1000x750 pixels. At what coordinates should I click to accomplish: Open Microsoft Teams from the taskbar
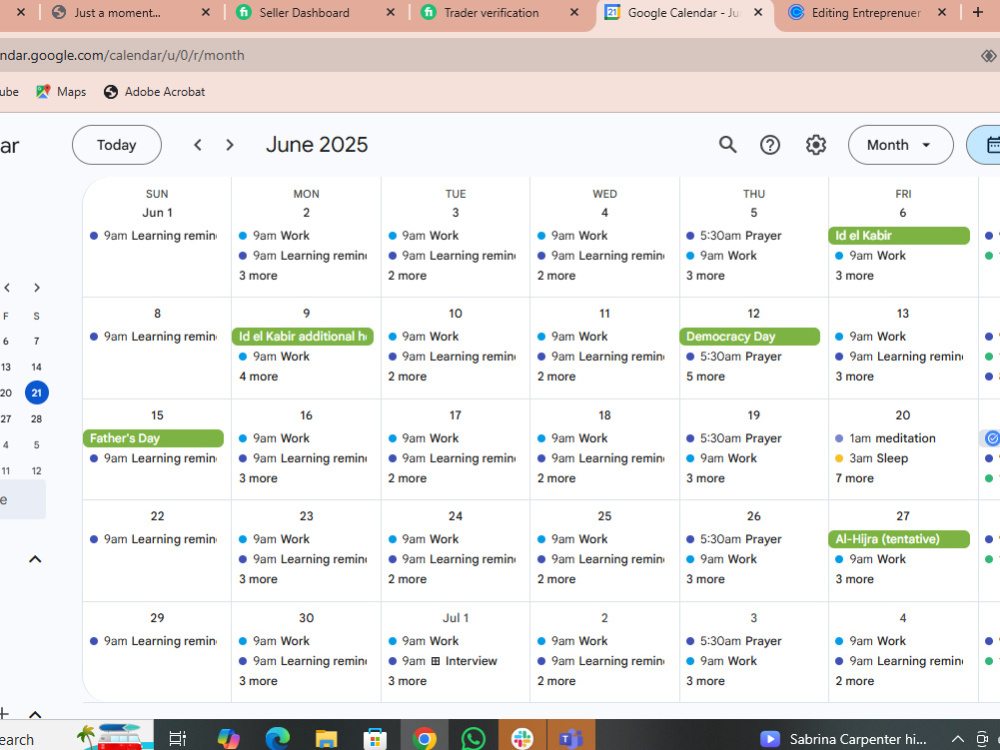click(x=571, y=739)
